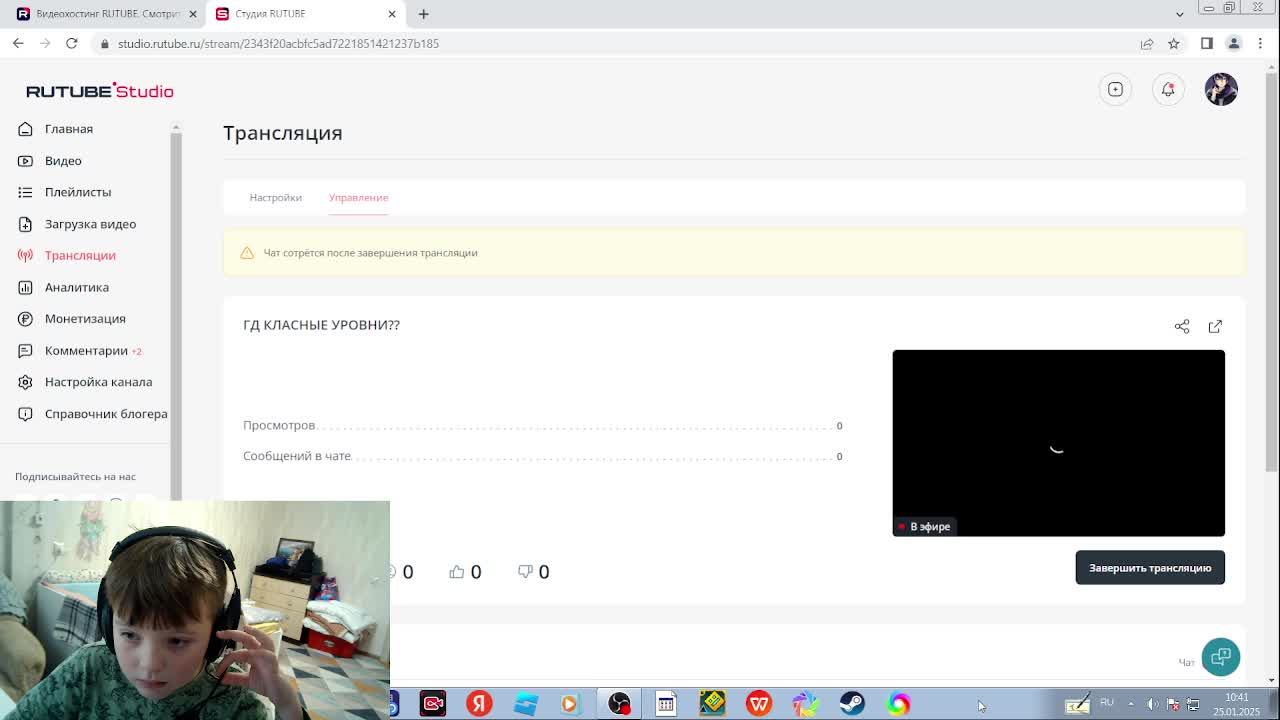
Task: Click the Аналитика chart icon
Action: pos(25,287)
